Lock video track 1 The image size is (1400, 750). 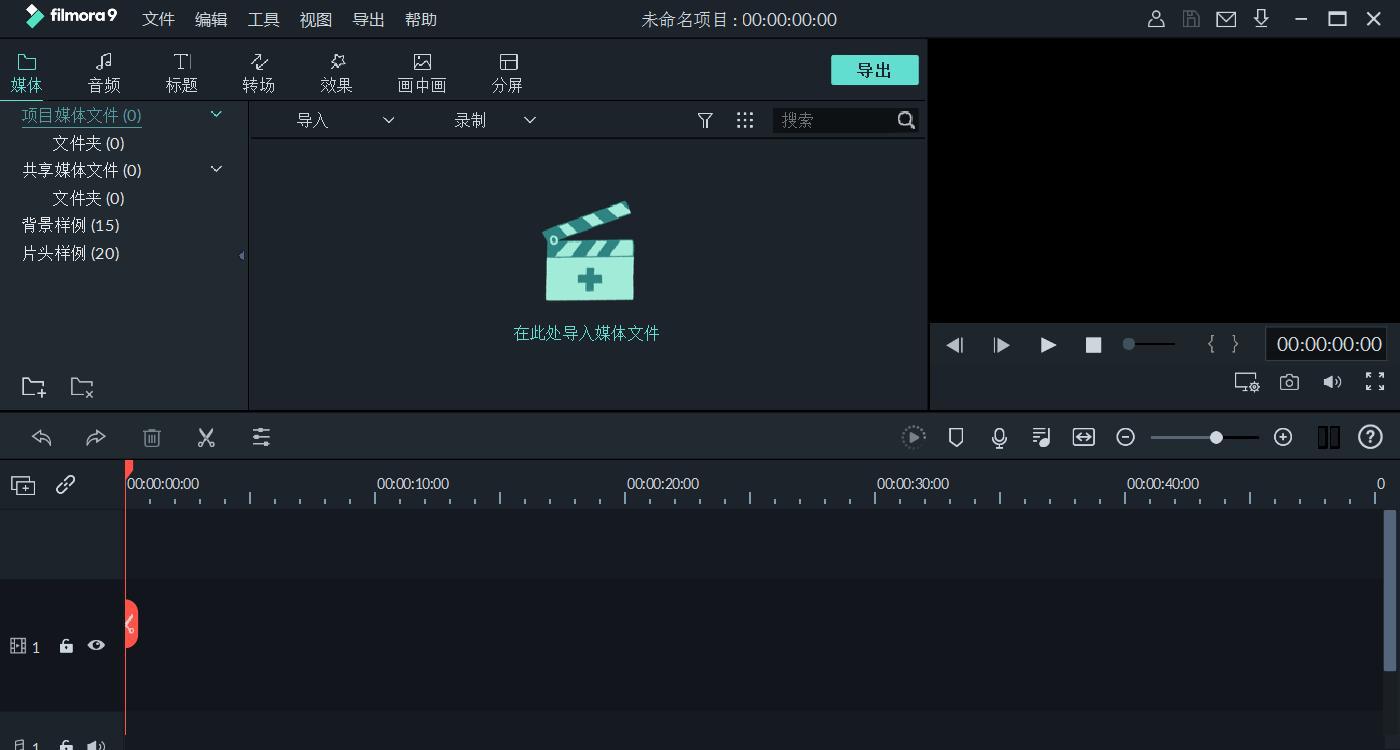[66, 645]
